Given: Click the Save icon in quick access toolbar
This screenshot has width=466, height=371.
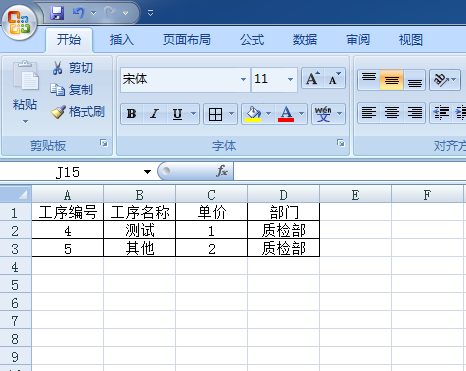Looking at the screenshot, I should [57, 13].
